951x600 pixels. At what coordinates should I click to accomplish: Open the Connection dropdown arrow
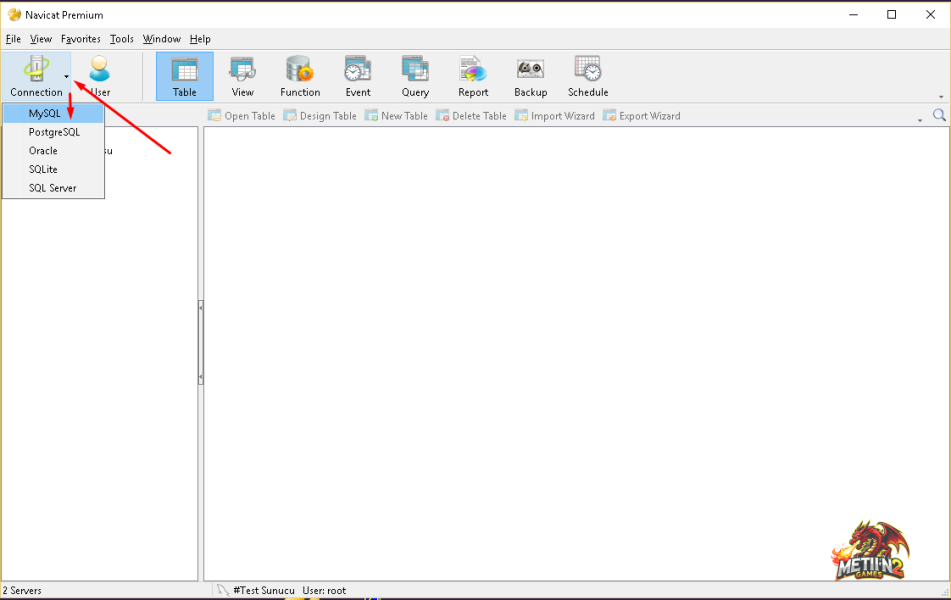[x=67, y=76]
